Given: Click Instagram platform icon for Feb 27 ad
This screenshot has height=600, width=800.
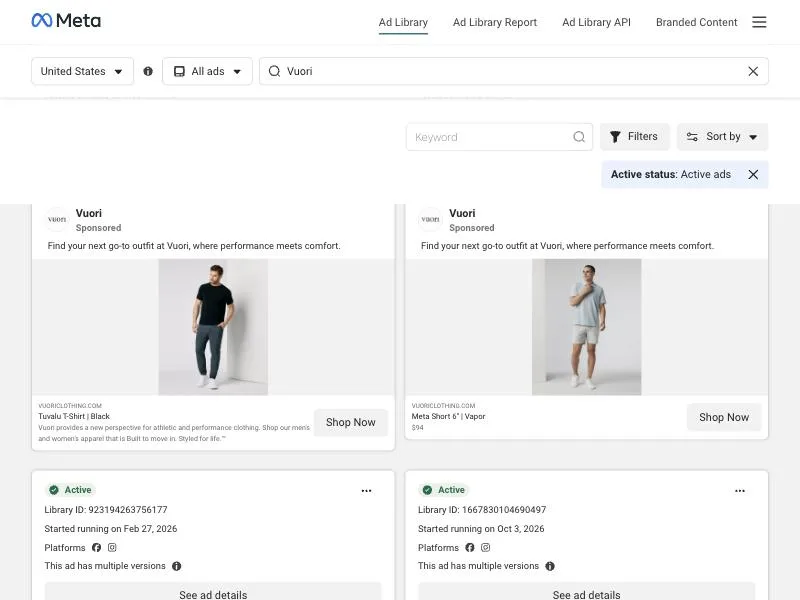Looking at the screenshot, I should tap(112, 547).
